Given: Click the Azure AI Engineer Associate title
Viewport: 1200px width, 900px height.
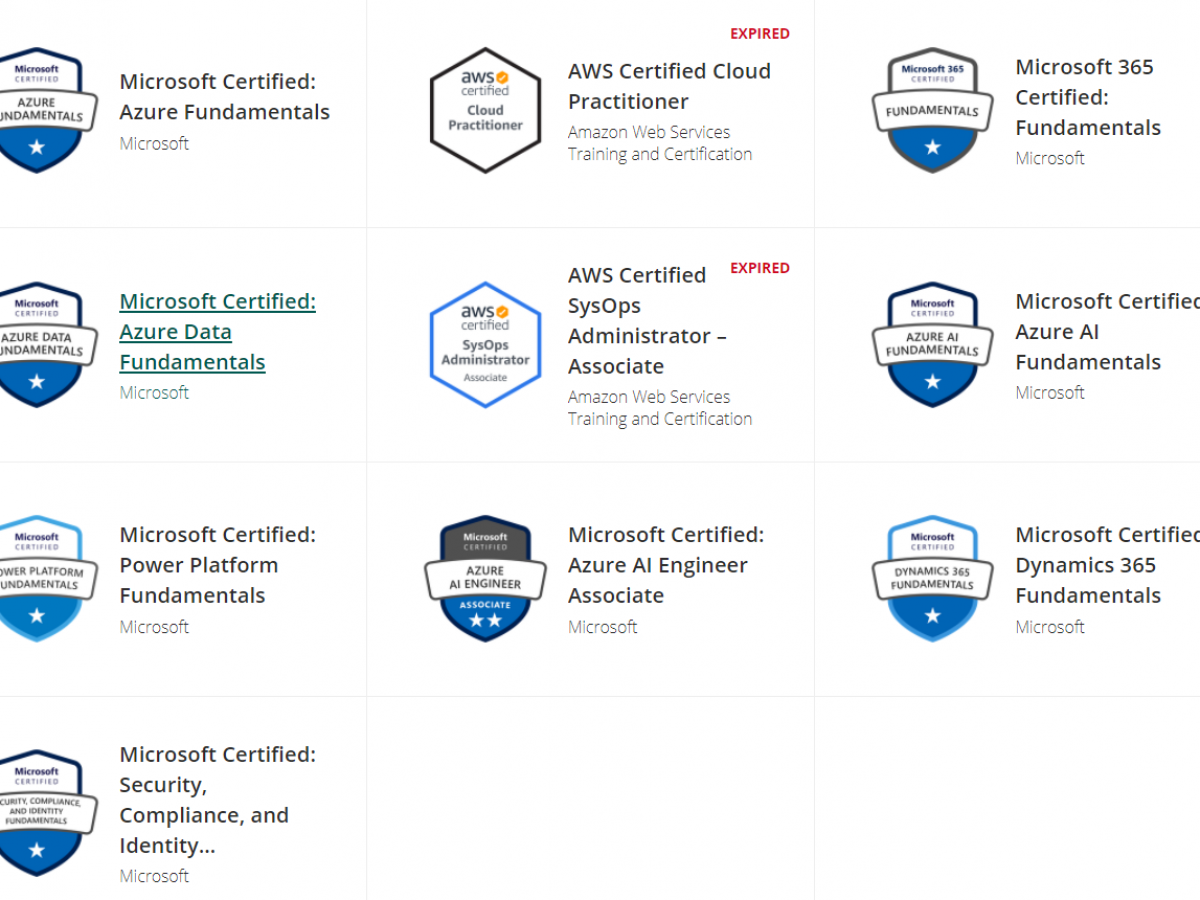Looking at the screenshot, I should click(665, 565).
